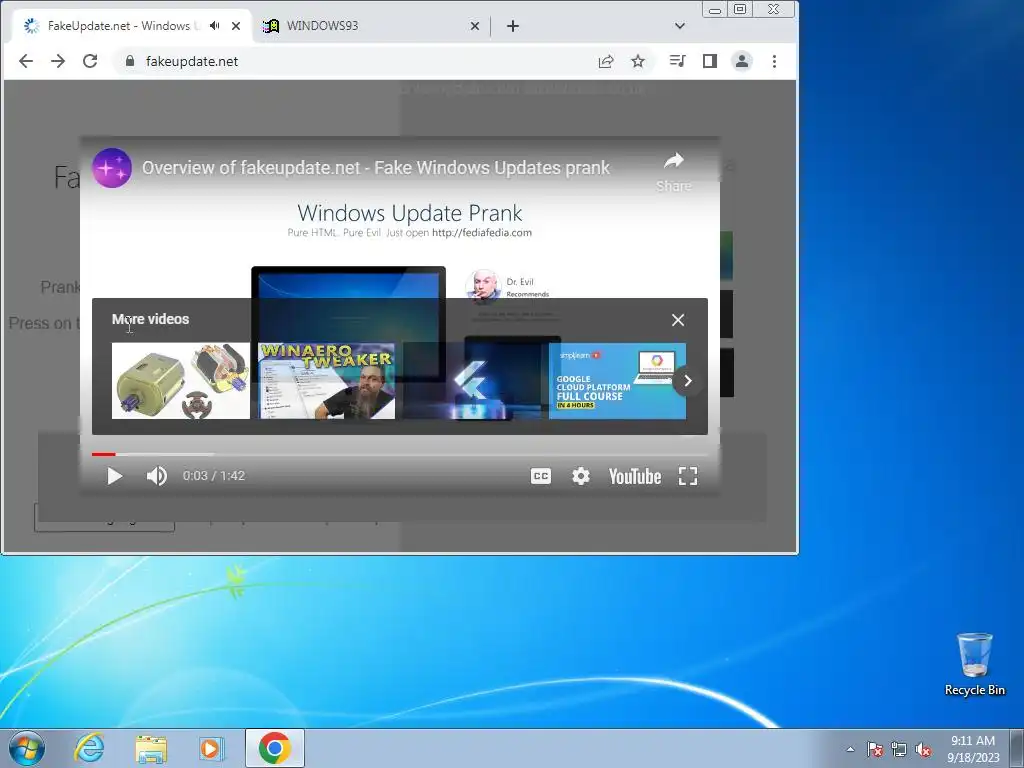Open Google Cloud Platform course thumbnail
The height and width of the screenshot is (768, 1024).
click(617, 381)
